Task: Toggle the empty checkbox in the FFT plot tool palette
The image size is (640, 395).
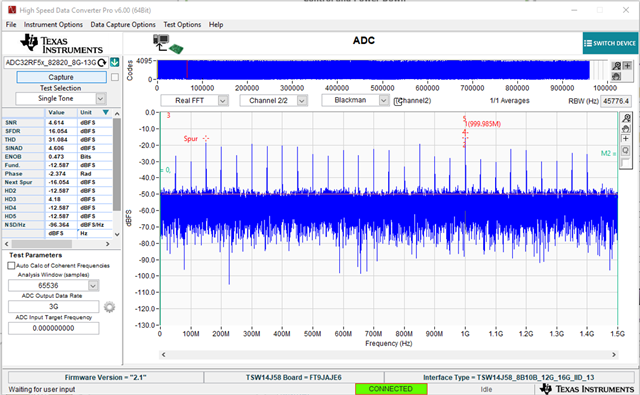Action: click(x=625, y=162)
